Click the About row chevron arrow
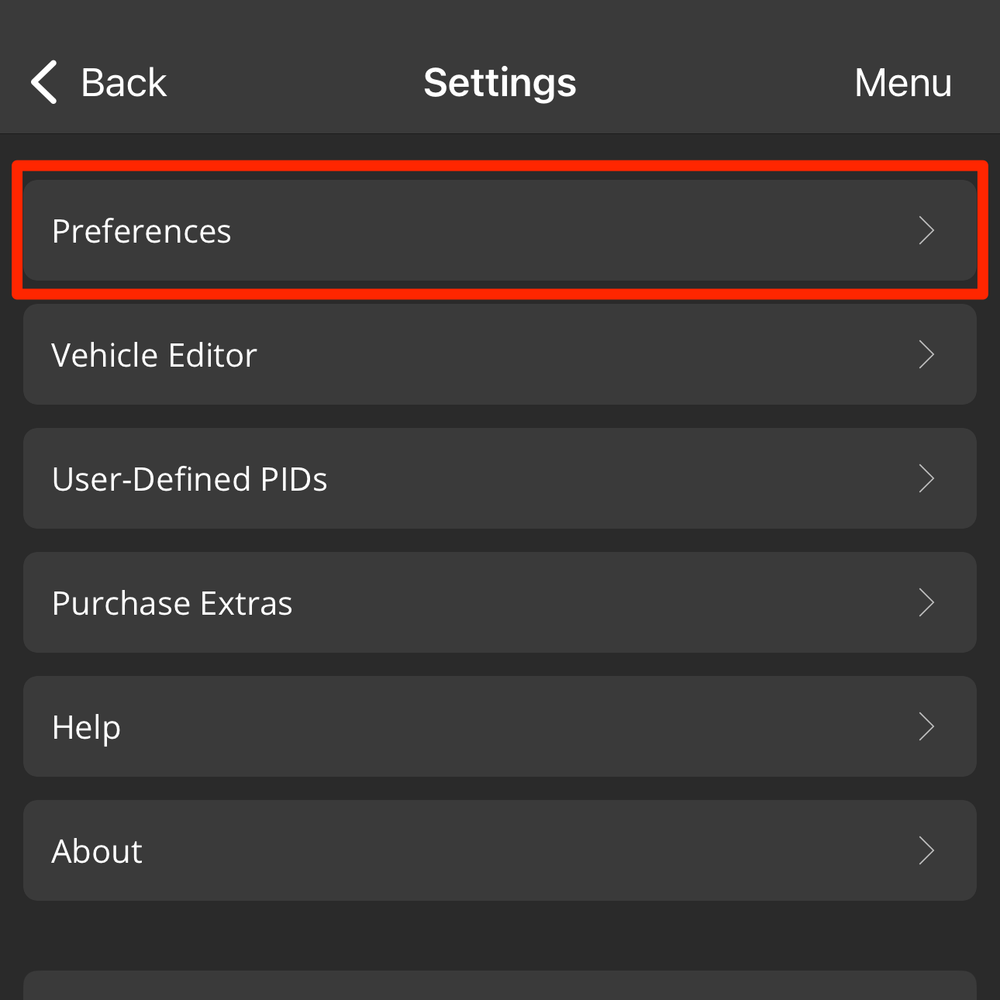The image size is (1000, 1000). pos(926,851)
